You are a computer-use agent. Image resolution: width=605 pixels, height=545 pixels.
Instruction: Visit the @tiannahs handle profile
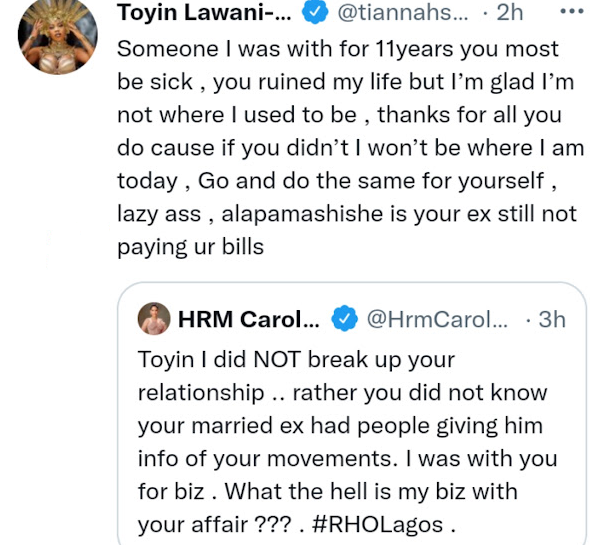[403, 12]
